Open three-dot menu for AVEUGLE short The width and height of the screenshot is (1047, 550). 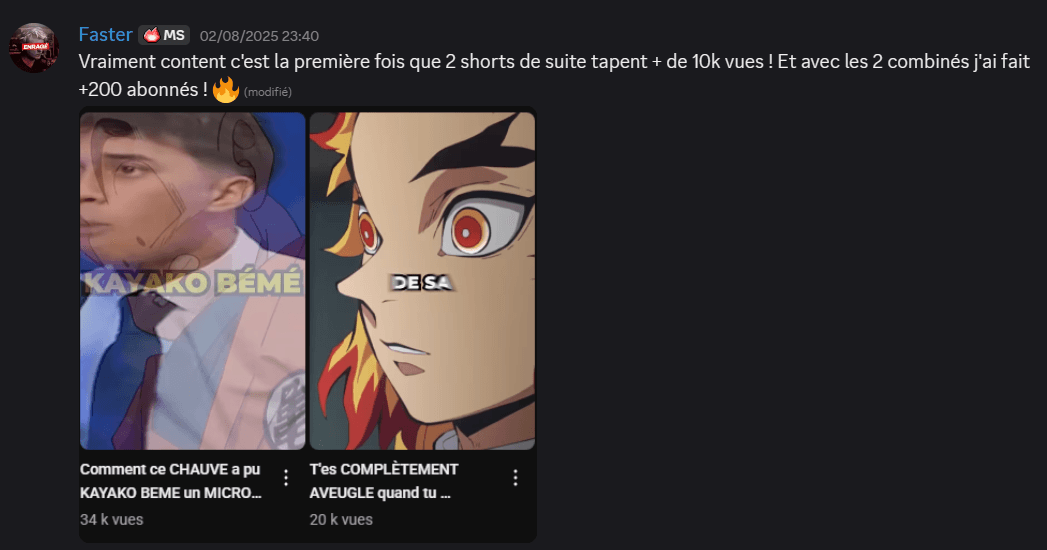[515, 477]
